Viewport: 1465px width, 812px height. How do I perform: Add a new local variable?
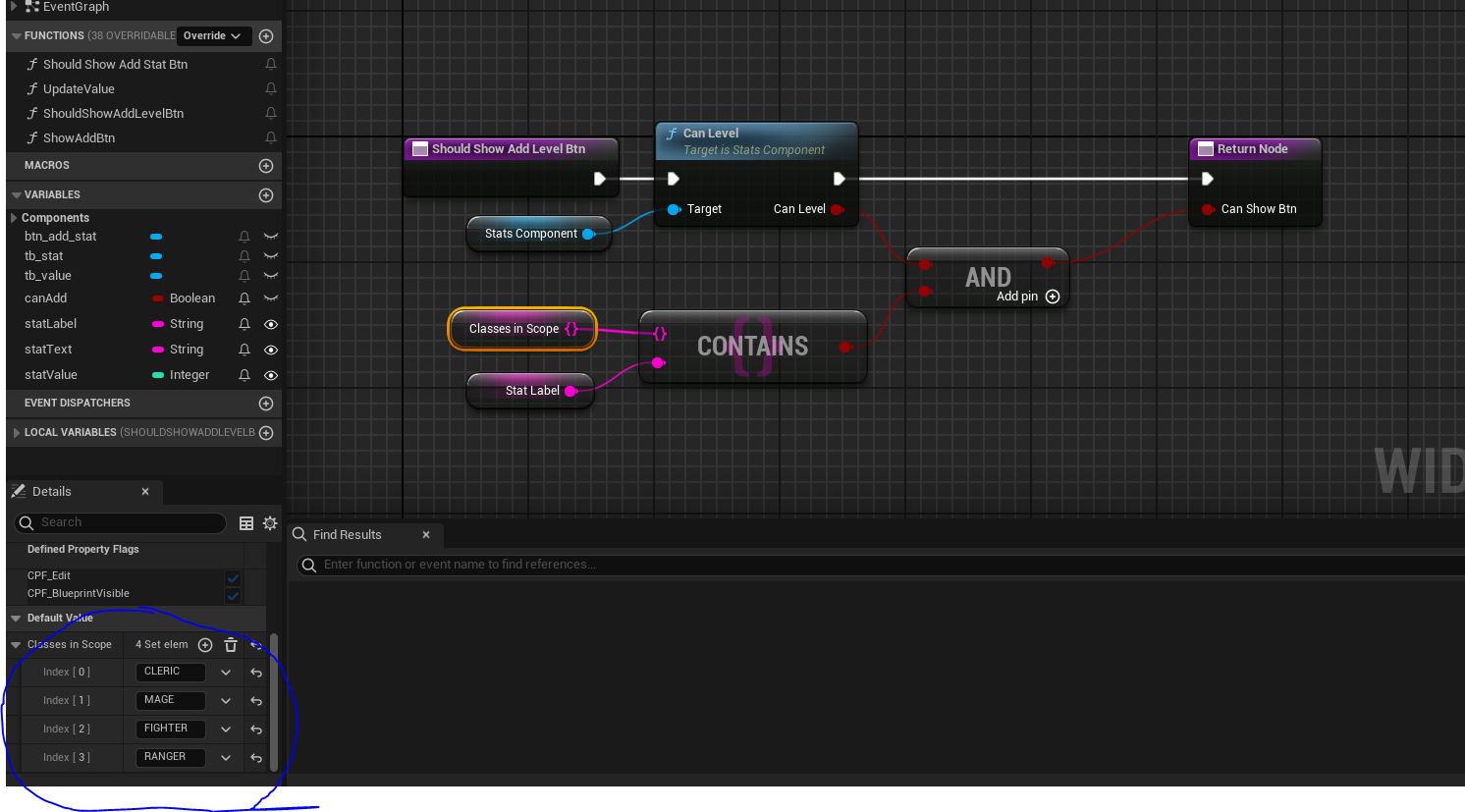pos(266,433)
